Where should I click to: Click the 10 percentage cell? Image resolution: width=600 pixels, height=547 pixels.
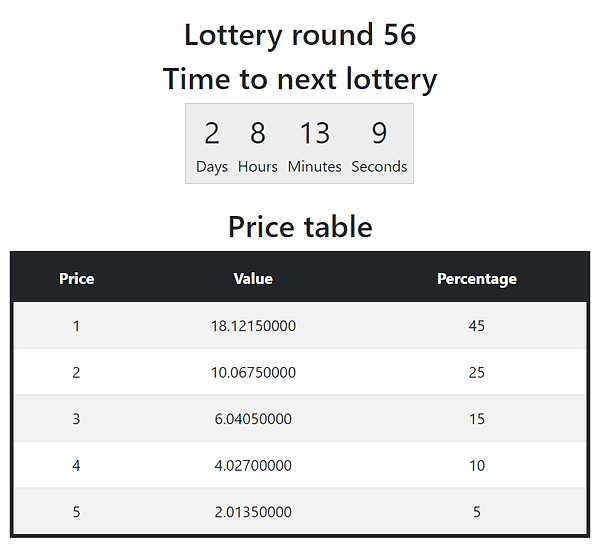click(477, 466)
